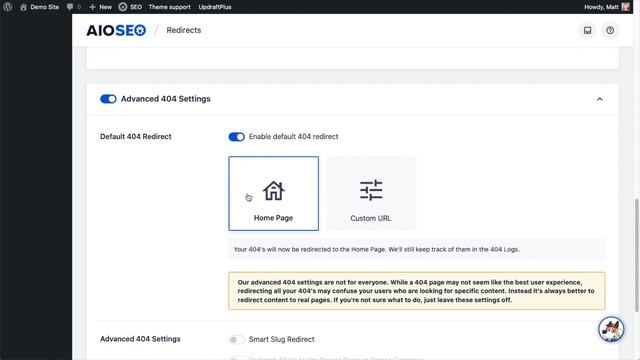Enable the Smart Slug Redirect toggle
This screenshot has width=640, height=360.
[x=236, y=340]
